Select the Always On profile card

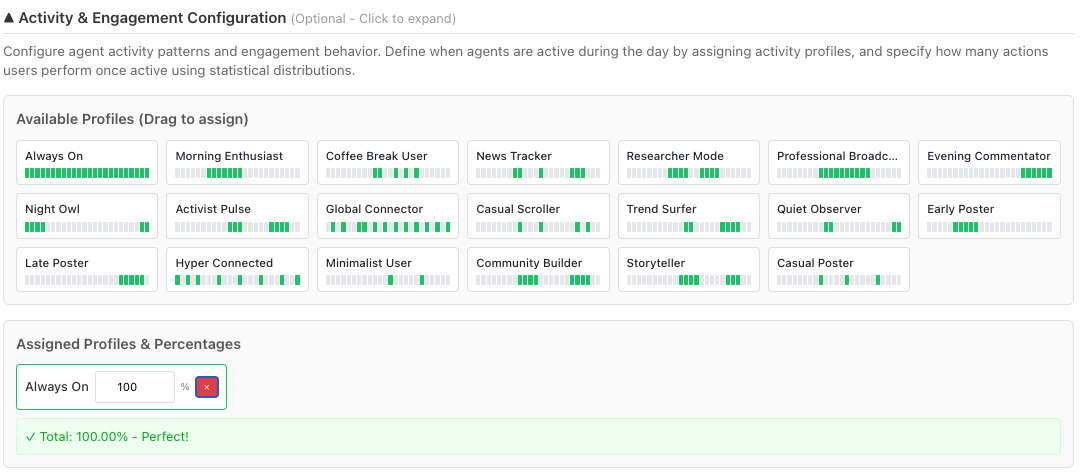click(x=87, y=162)
